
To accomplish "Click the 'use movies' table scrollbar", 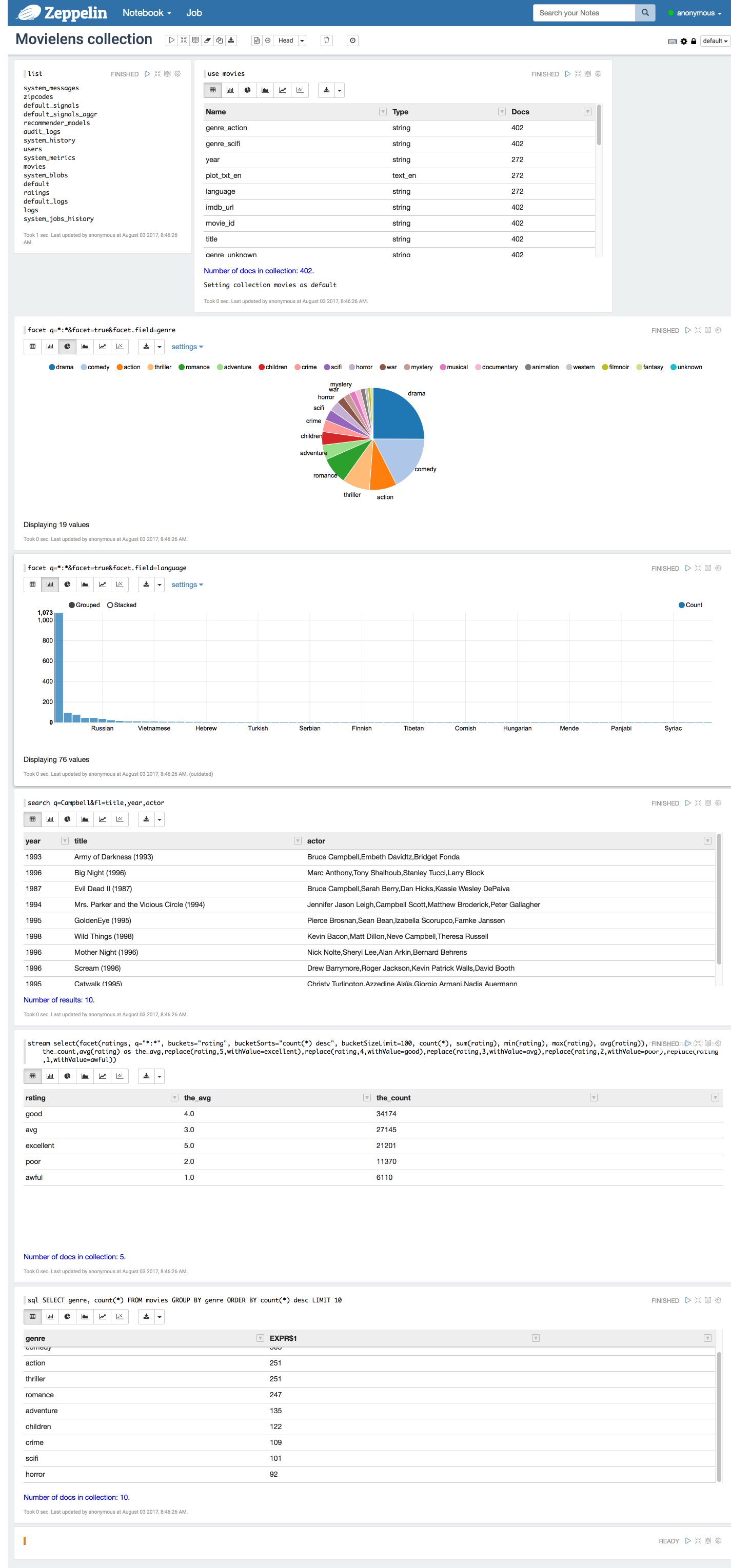I will [599, 125].
